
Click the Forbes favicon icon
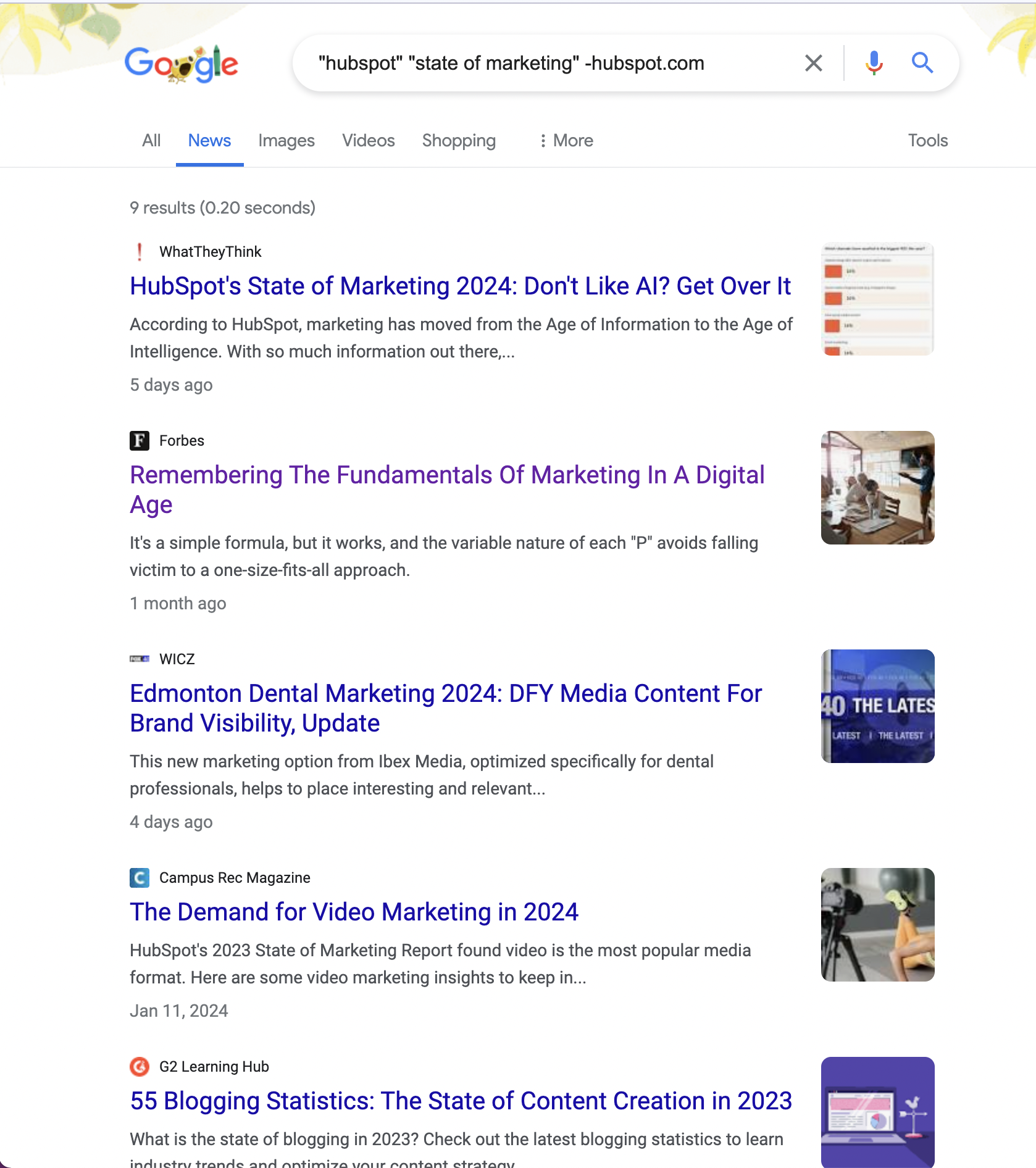tap(140, 441)
